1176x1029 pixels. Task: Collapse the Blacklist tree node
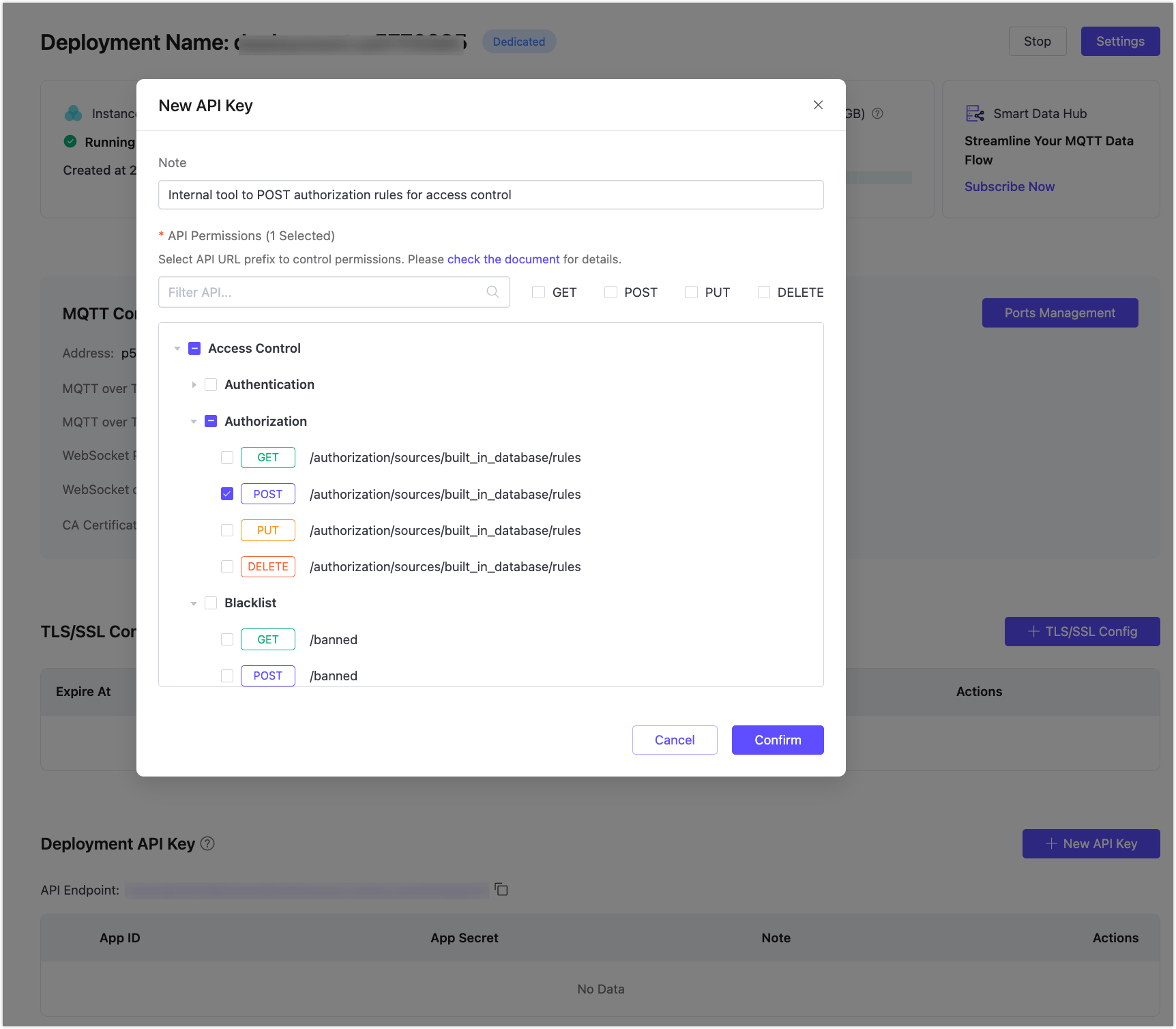point(194,603)
